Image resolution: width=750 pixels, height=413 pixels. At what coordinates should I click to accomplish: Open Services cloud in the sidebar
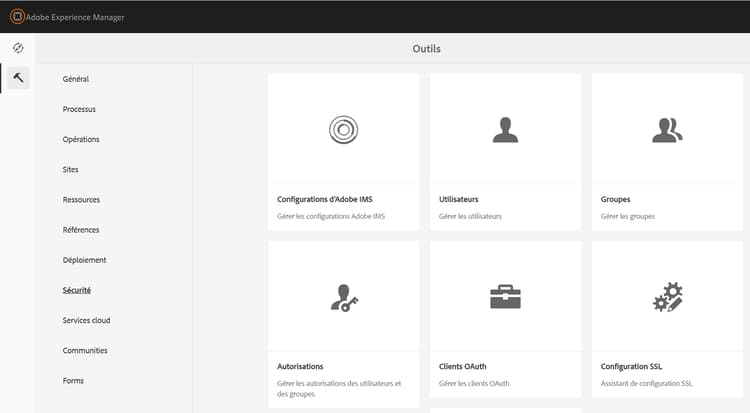coord(86,320)
